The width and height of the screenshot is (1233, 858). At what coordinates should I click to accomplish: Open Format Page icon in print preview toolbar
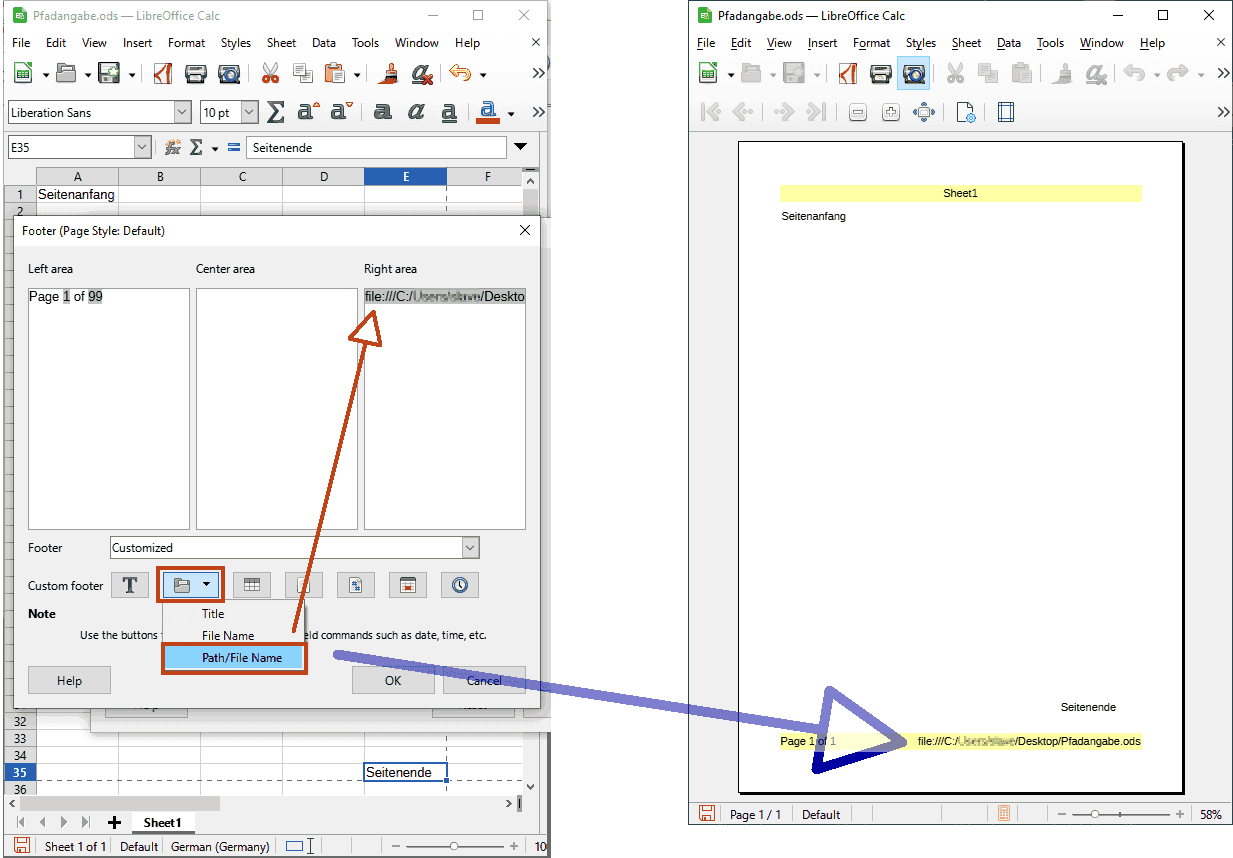(x=965, y=112)
